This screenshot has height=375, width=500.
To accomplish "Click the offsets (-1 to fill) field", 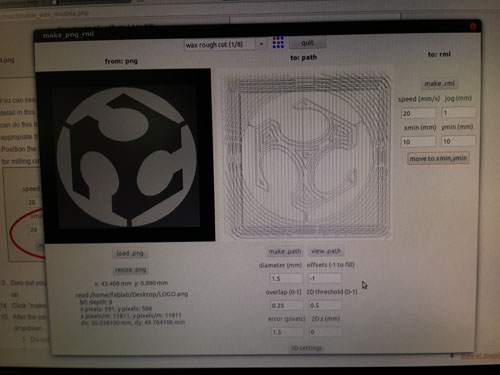I will (x=325, y=278).
